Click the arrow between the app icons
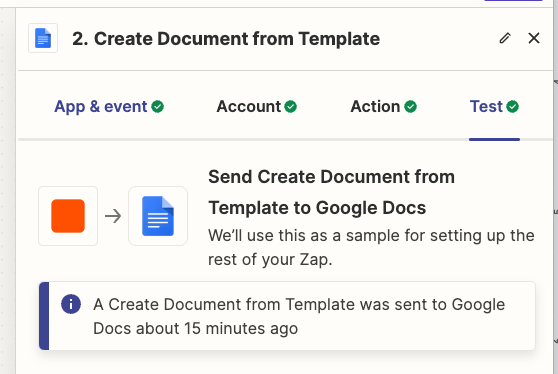Image resolution: width=558 pixels, height=374 pixels. 113,216
